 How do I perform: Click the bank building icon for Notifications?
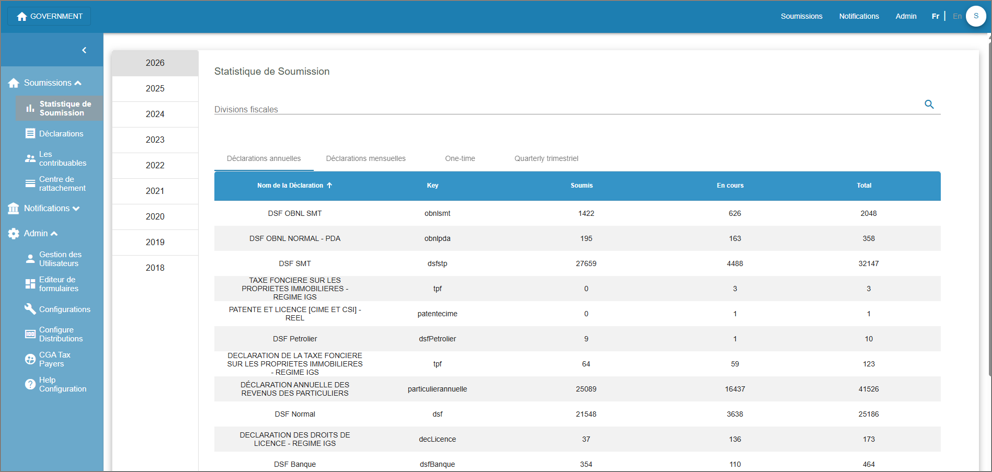(x=13, y=208)
